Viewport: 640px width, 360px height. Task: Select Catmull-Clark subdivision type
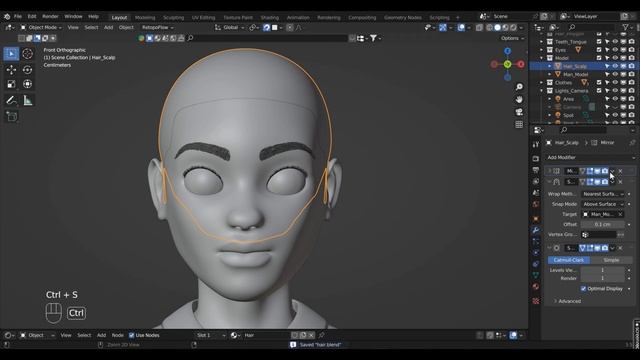pos(569,260)
